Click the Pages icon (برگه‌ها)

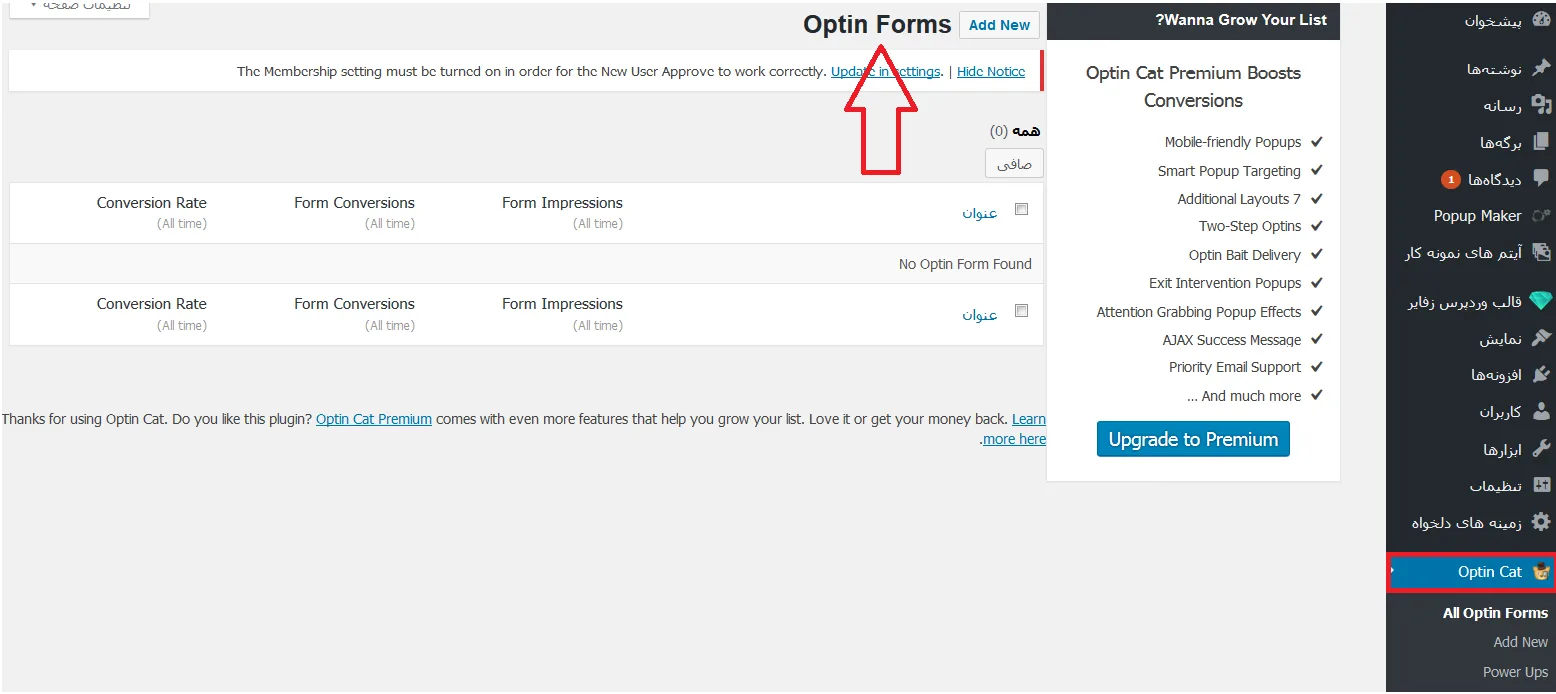coord(1541,142)
